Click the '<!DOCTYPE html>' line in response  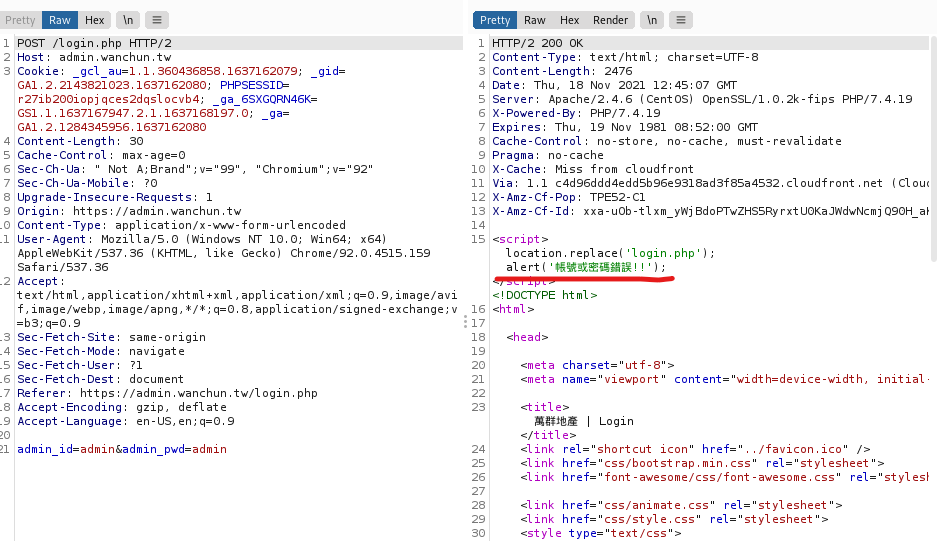point(544,295)
